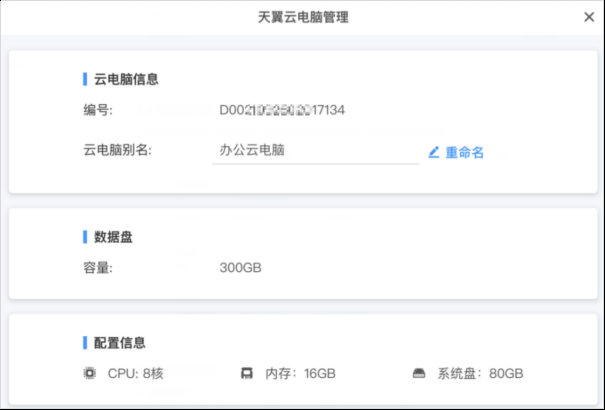Click the pencil rename icon
605x410 pixels.
[x=434, y=152]
